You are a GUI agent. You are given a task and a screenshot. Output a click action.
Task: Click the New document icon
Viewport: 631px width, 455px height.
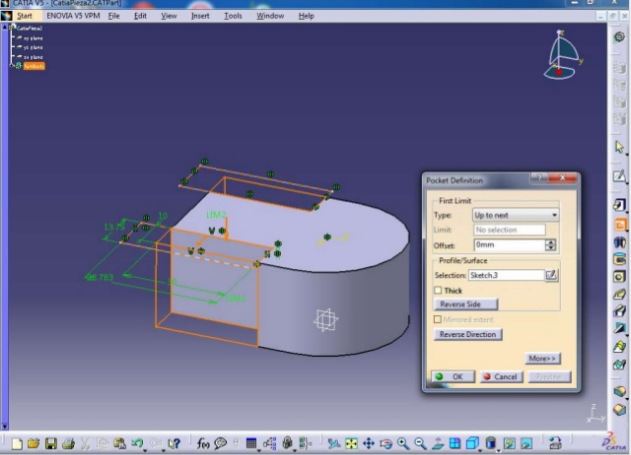point(16,443)
